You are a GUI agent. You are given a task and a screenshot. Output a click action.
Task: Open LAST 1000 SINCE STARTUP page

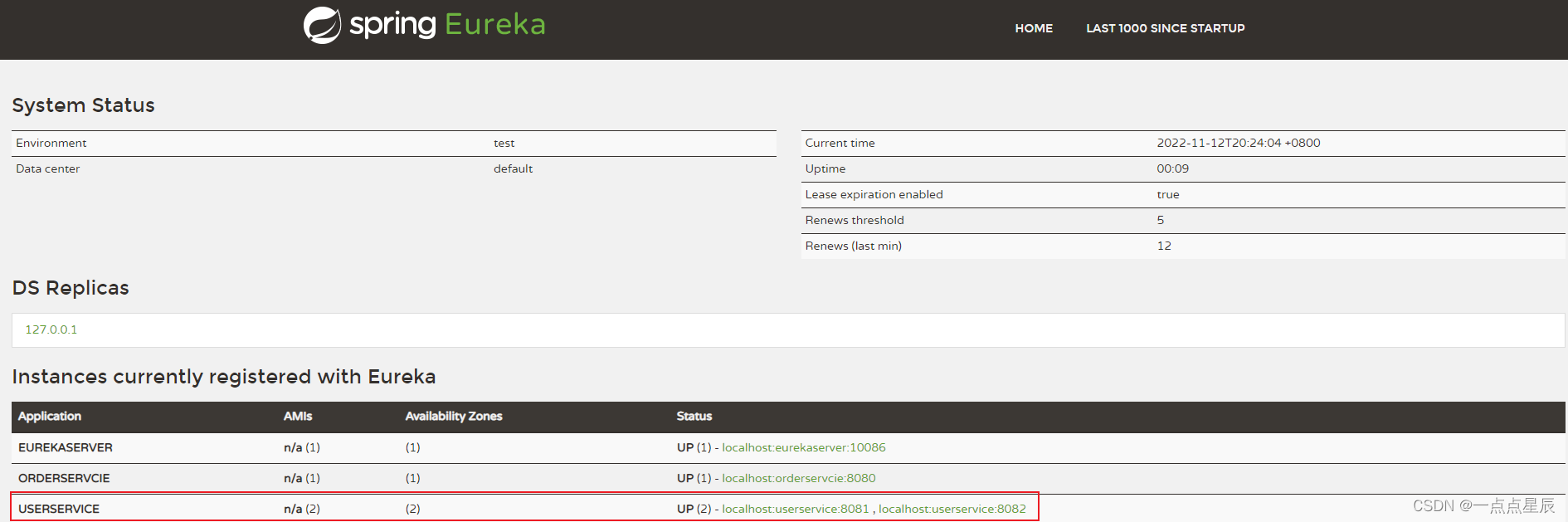(x=1166, y=28)
